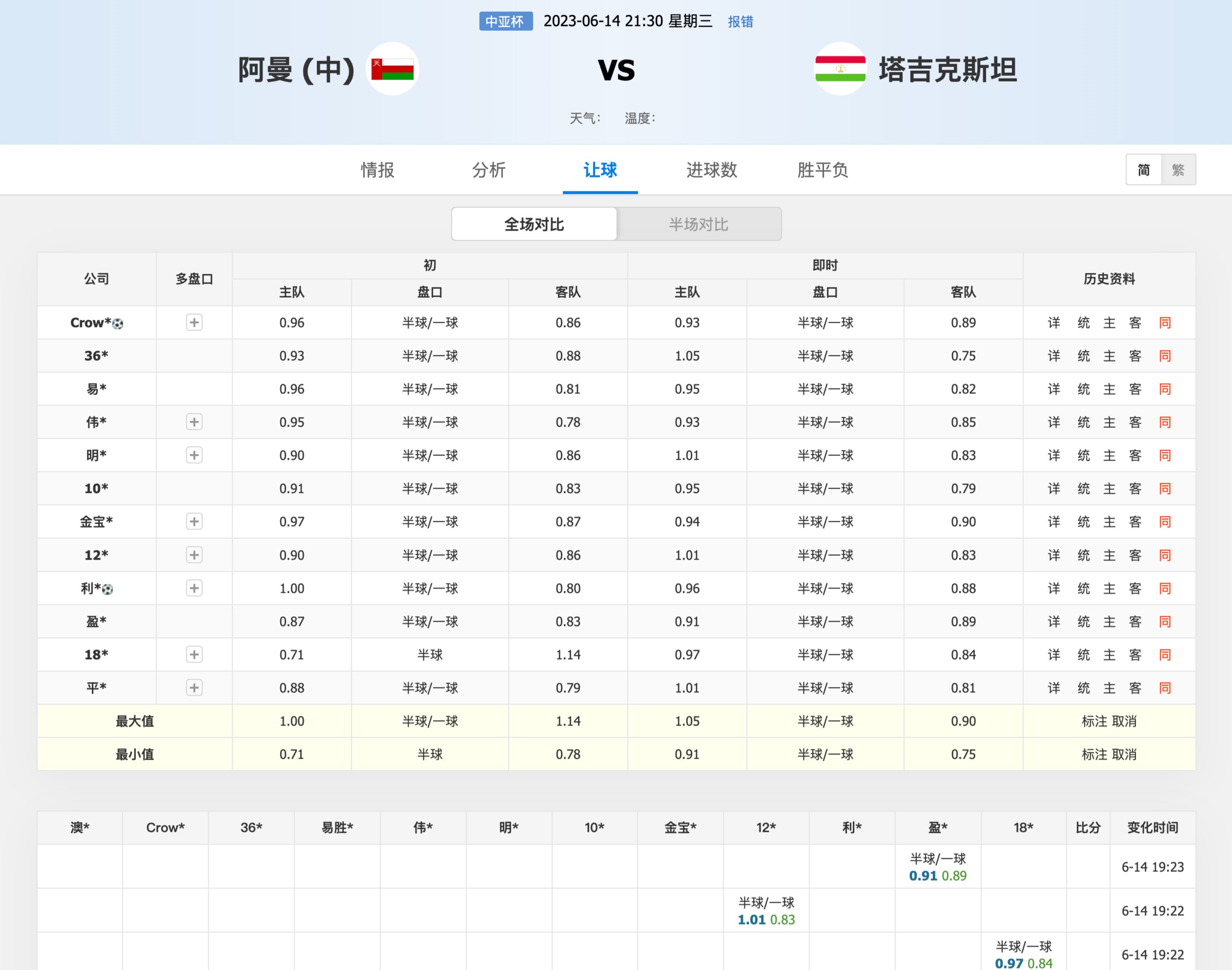Click 取消 in the 最大值 row
Screen dimensions: 1232x970
coord(1124,721)
